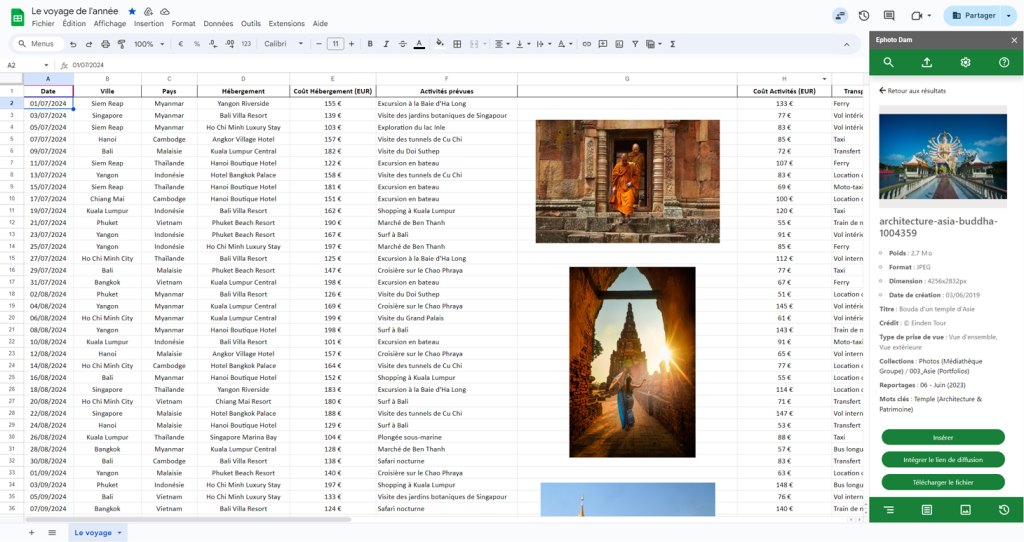Insert a link
The width and height of the screenshot is (1024, 542).
point(586,44)
